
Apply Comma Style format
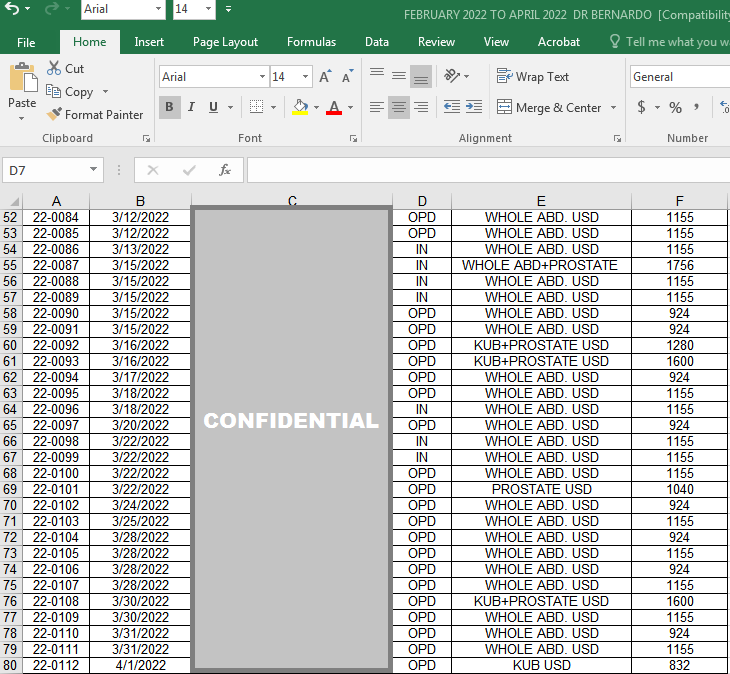point(696,108)
